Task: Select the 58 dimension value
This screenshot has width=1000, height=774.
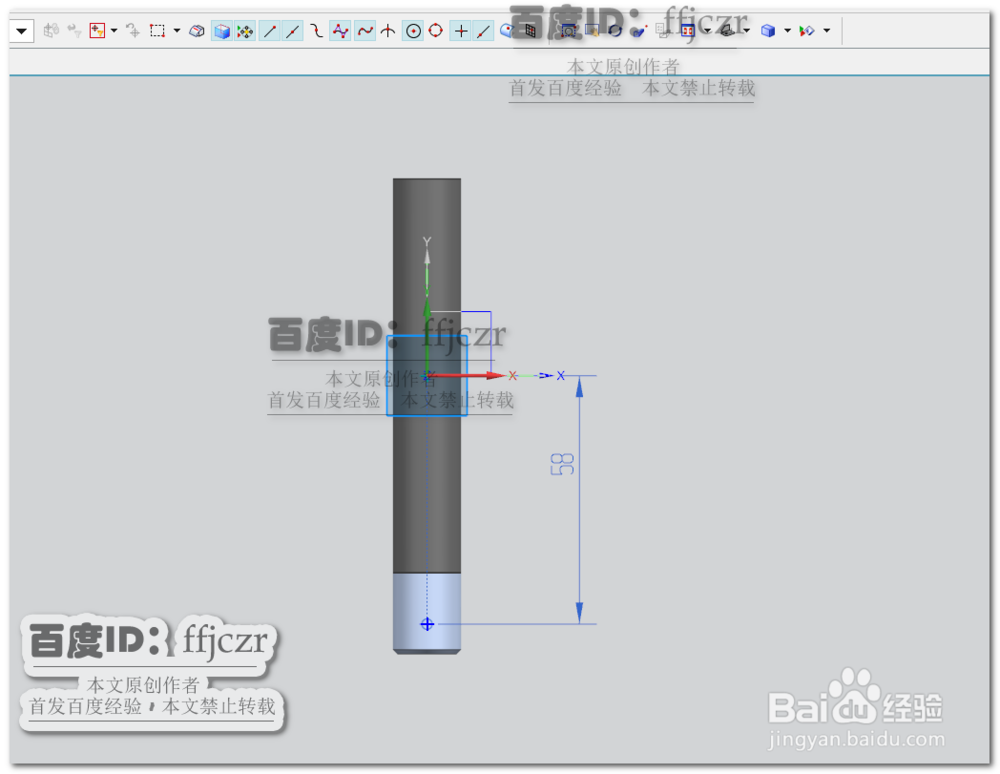Action: tap(562, 464)
